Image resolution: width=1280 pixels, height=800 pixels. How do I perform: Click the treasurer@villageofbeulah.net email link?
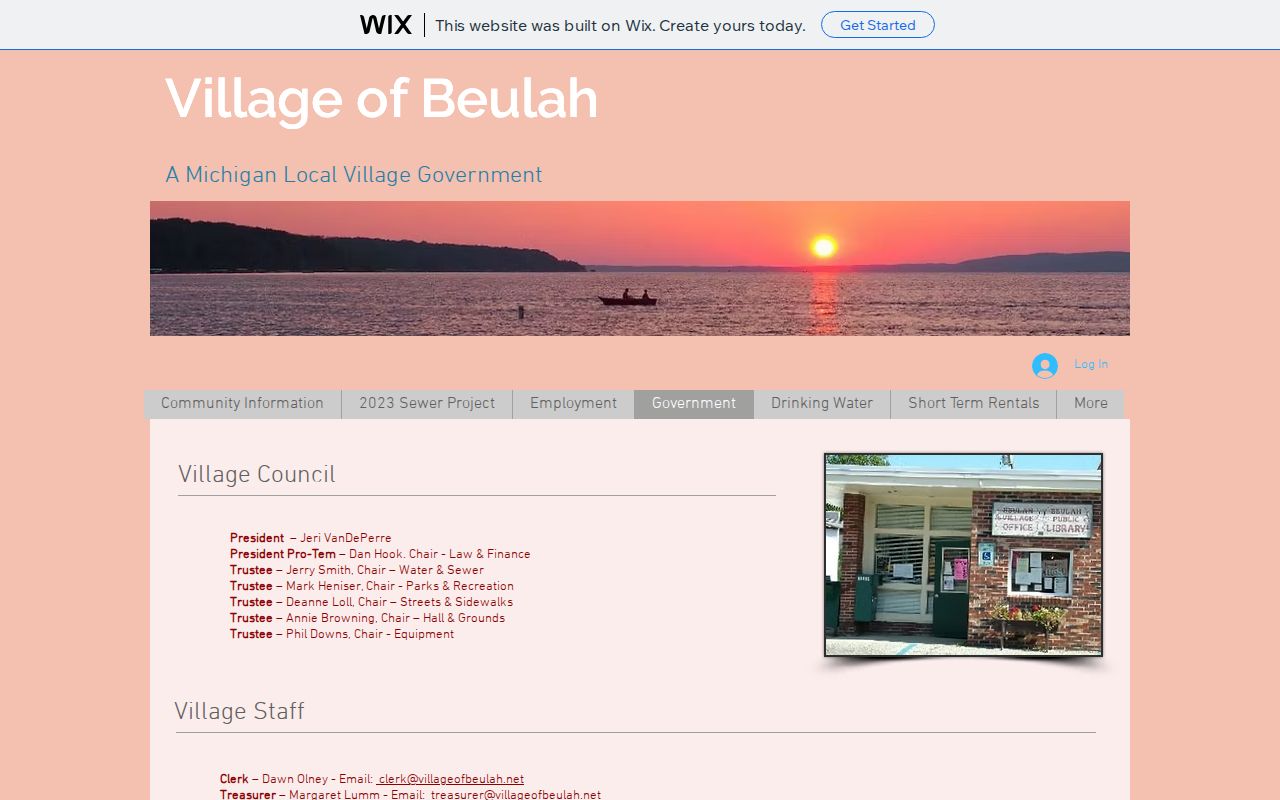click(x=516, y=796)
